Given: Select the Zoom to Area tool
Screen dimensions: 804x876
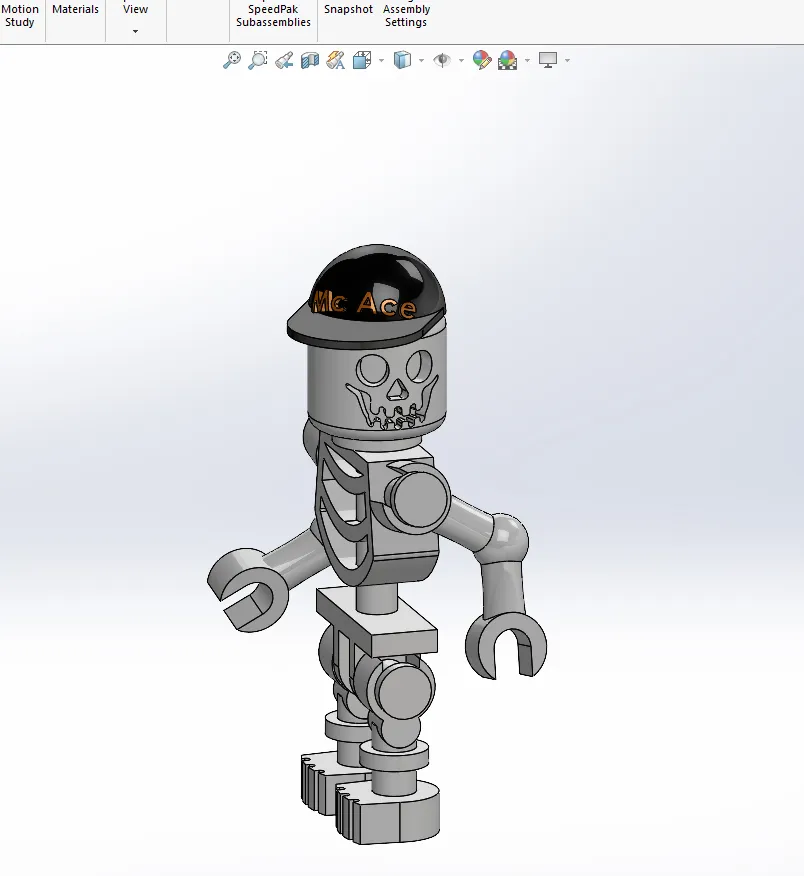Looking at the screenshot, I should 258,60.
